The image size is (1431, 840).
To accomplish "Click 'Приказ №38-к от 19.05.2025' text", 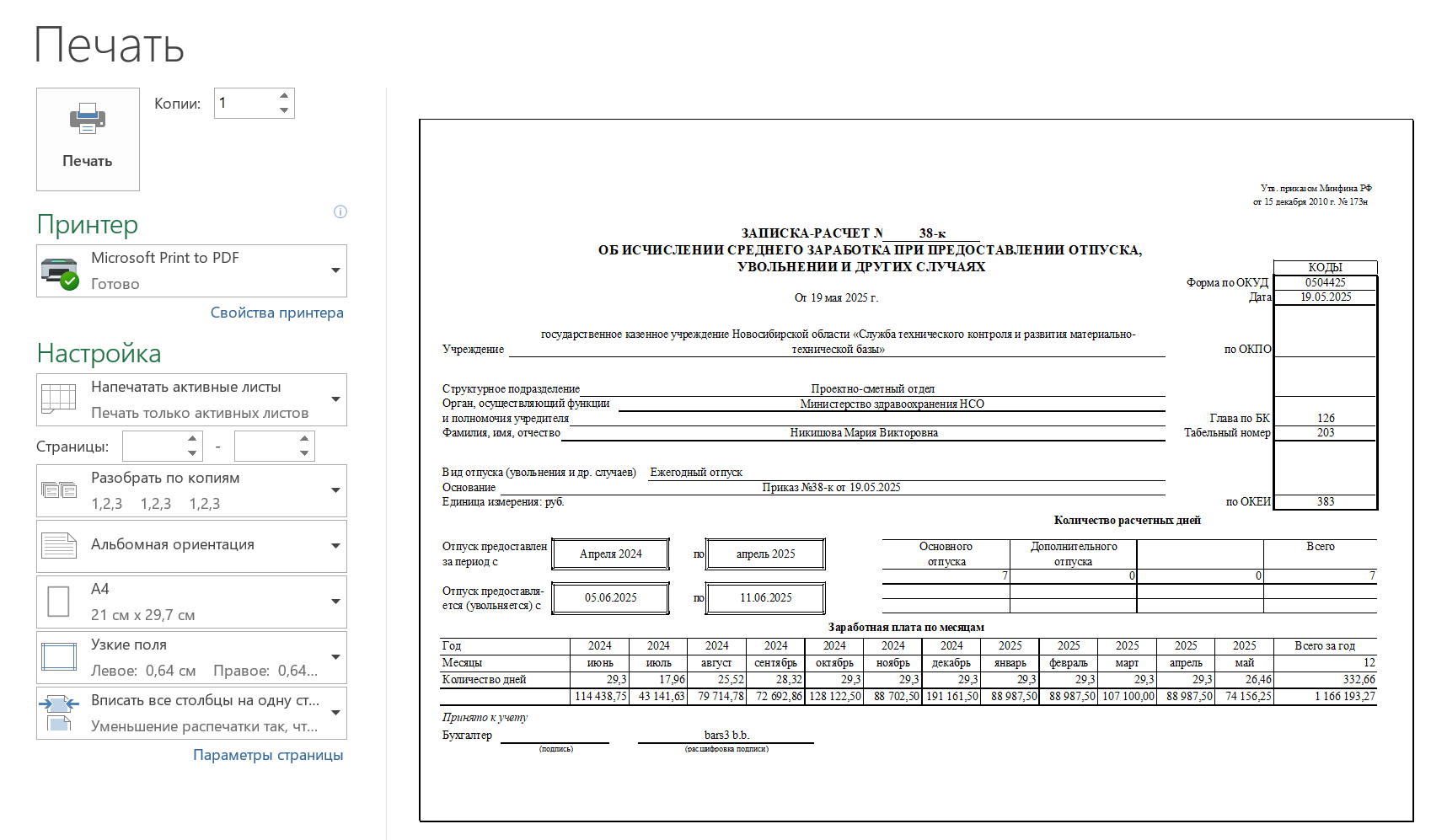I will 831,488.
